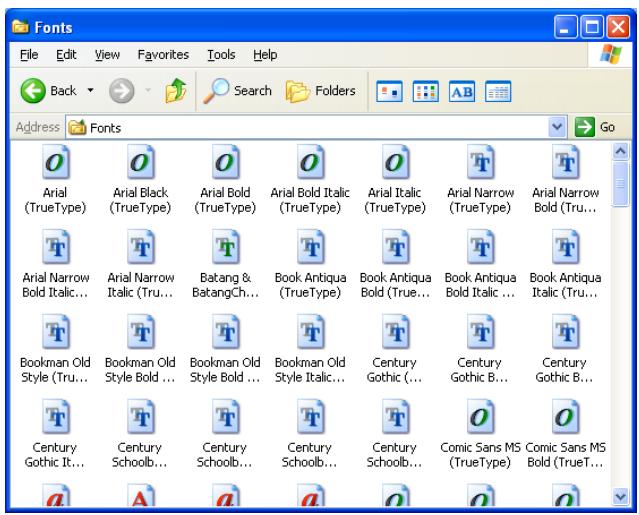The image size is (639, 515).
Task: Select the Arial Narrow Italic font icon
Action: [141, 247]
